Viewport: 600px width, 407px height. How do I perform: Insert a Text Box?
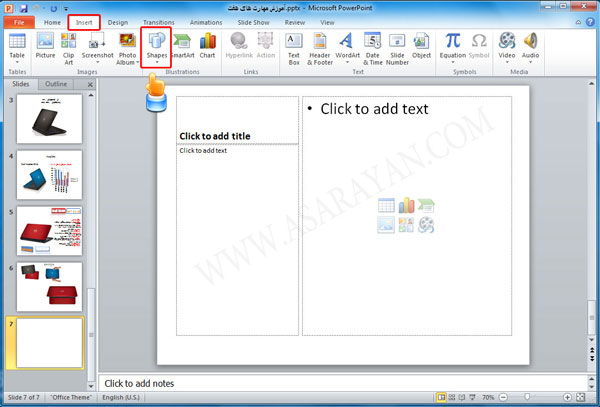[294, 46]
